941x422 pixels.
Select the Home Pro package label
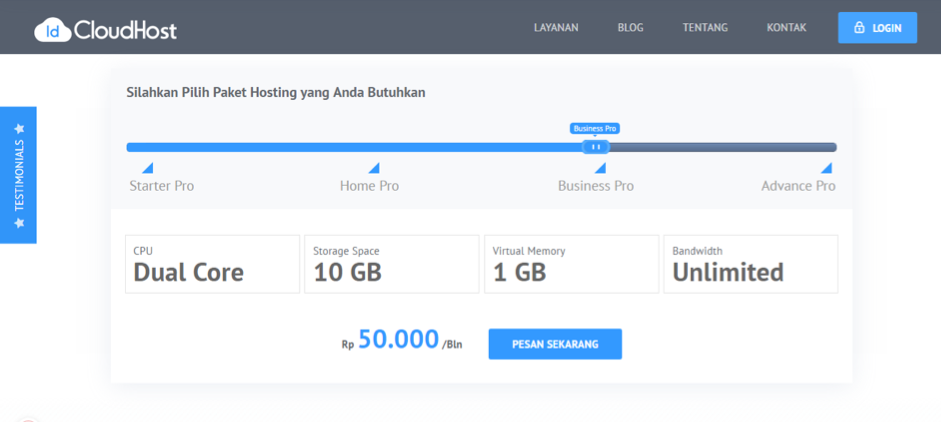pyautogui.click(x=369, y=186)
